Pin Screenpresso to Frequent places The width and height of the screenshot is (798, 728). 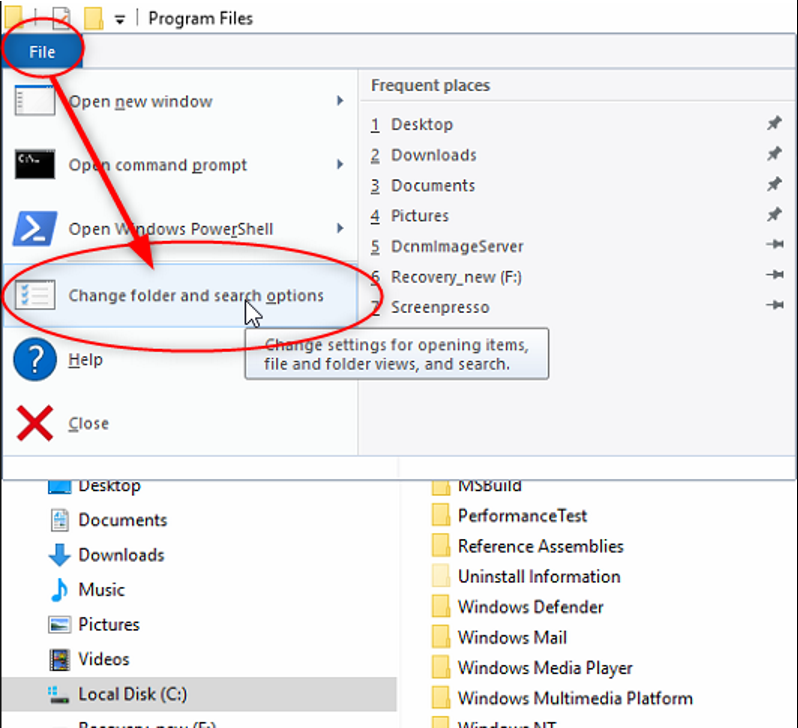773,307
